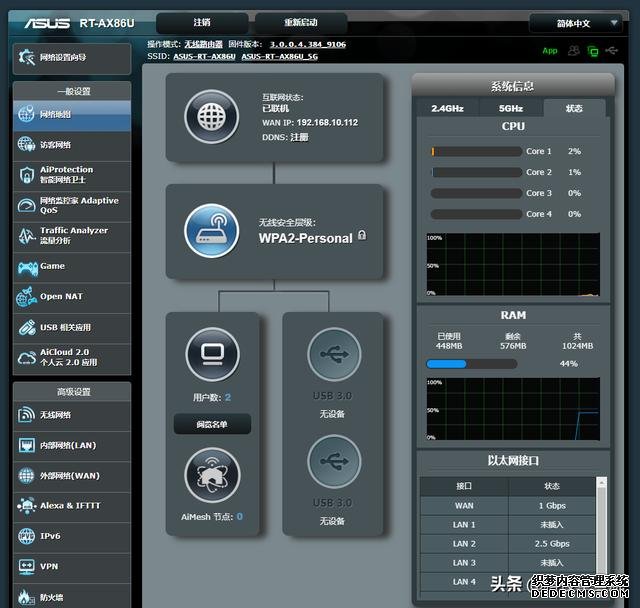Click the 重新启动 reboot button
Screen dimensions: 640x608
coord(301,22)
